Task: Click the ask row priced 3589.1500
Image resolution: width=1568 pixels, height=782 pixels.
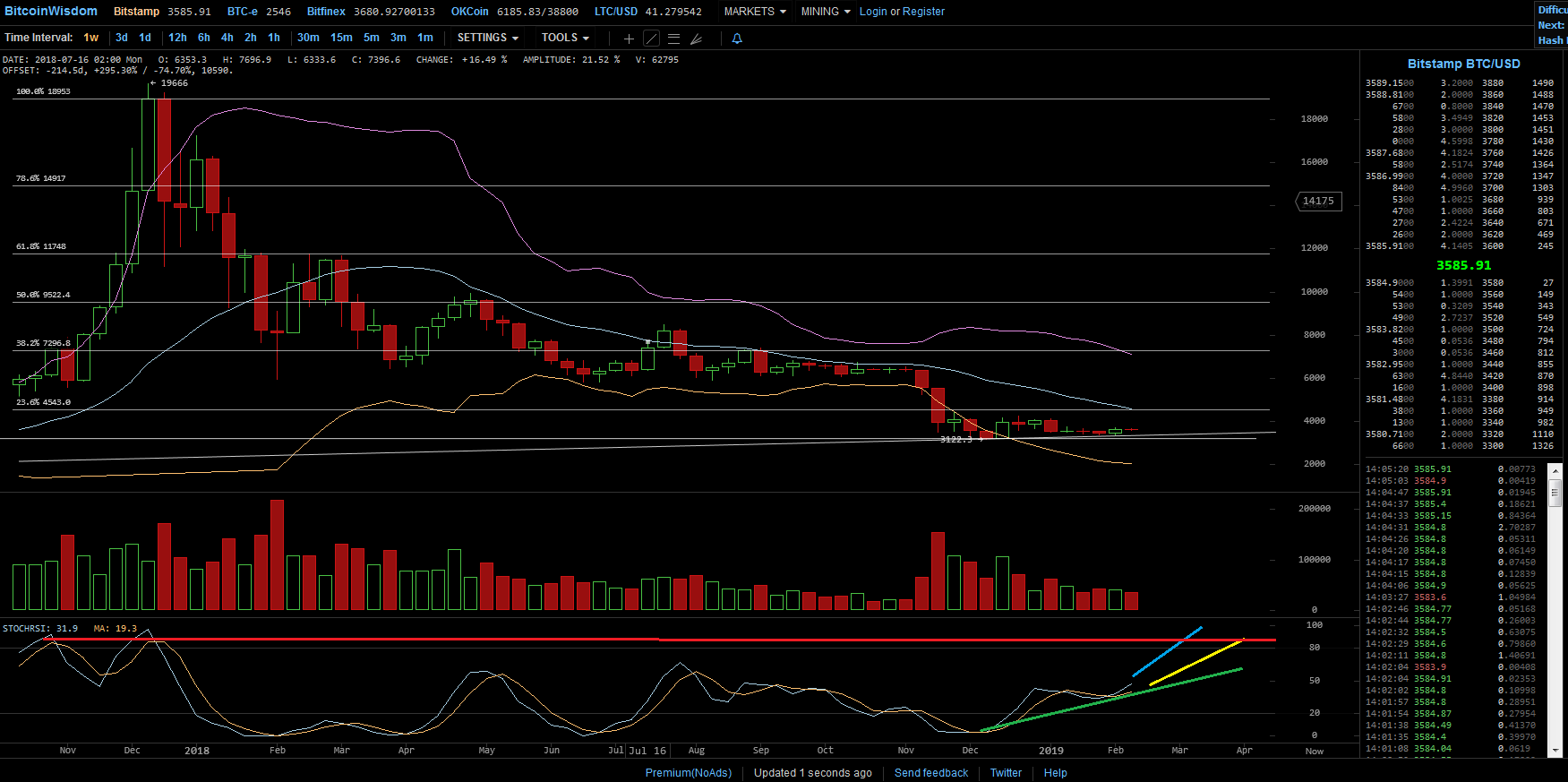Action: tap(1460, 83)
